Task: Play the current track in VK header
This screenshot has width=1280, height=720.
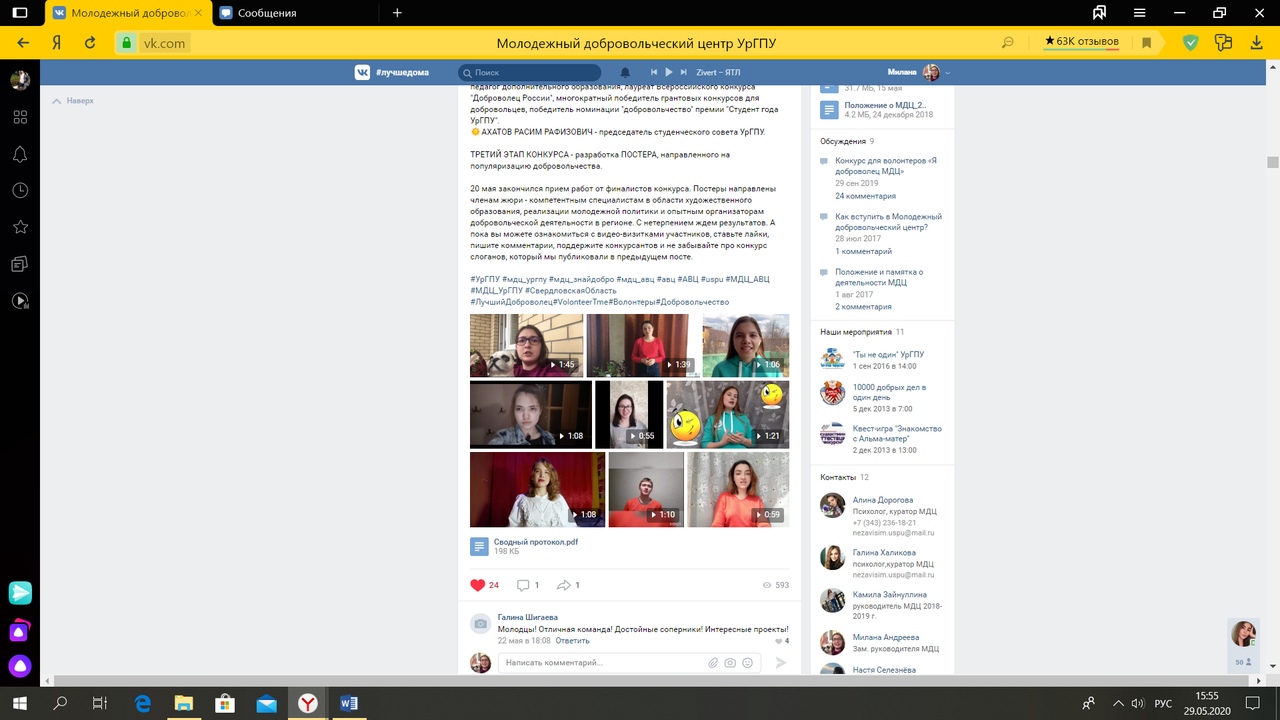Action: coord(669,72)
